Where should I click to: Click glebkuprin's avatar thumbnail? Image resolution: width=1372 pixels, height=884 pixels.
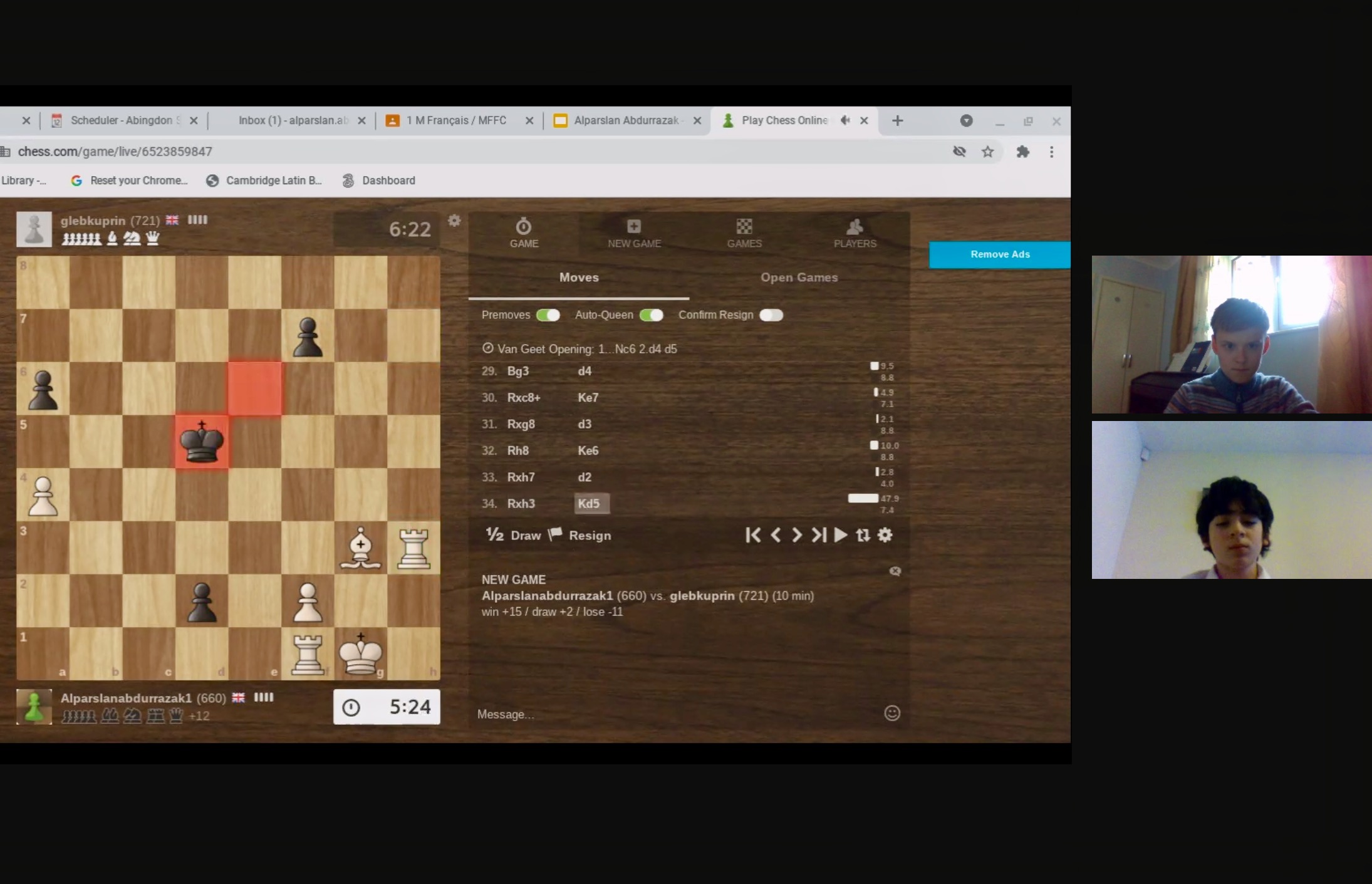point(34,229)
